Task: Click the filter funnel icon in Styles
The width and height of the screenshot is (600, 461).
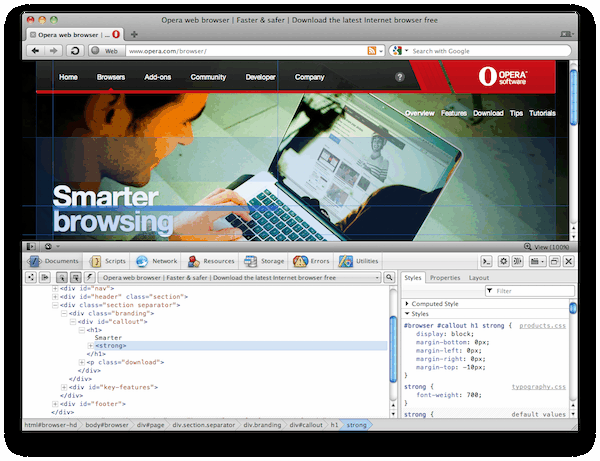Action: (490, 291)
